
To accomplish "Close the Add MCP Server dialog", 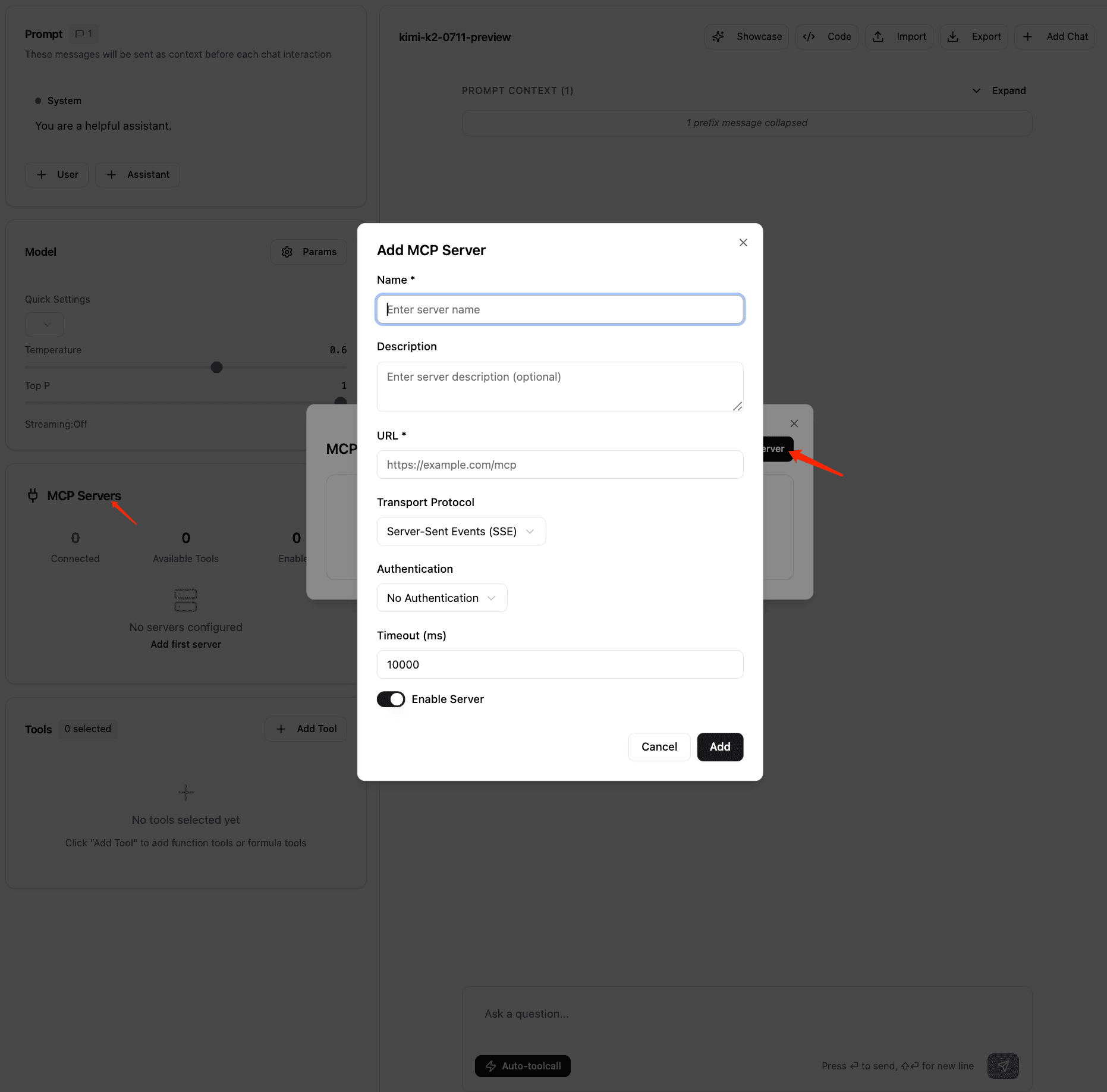I will pyautogui.click(x=743, y=243).
